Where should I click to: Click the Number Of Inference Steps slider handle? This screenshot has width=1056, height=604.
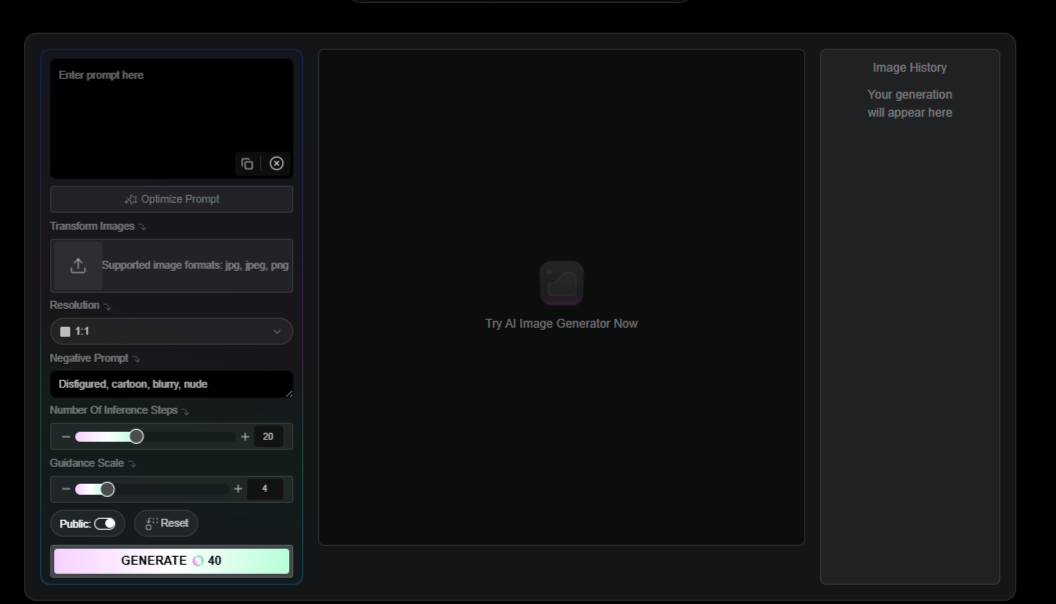(136, 436)
